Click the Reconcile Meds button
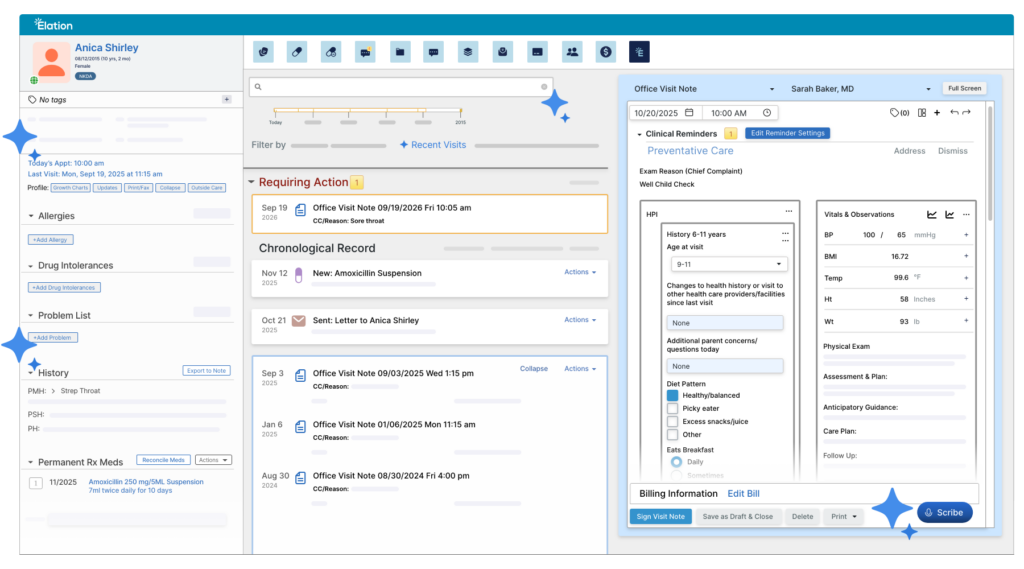Viewport: 1024px width, 569px height. pyautogui.click(x=163, y=460)
